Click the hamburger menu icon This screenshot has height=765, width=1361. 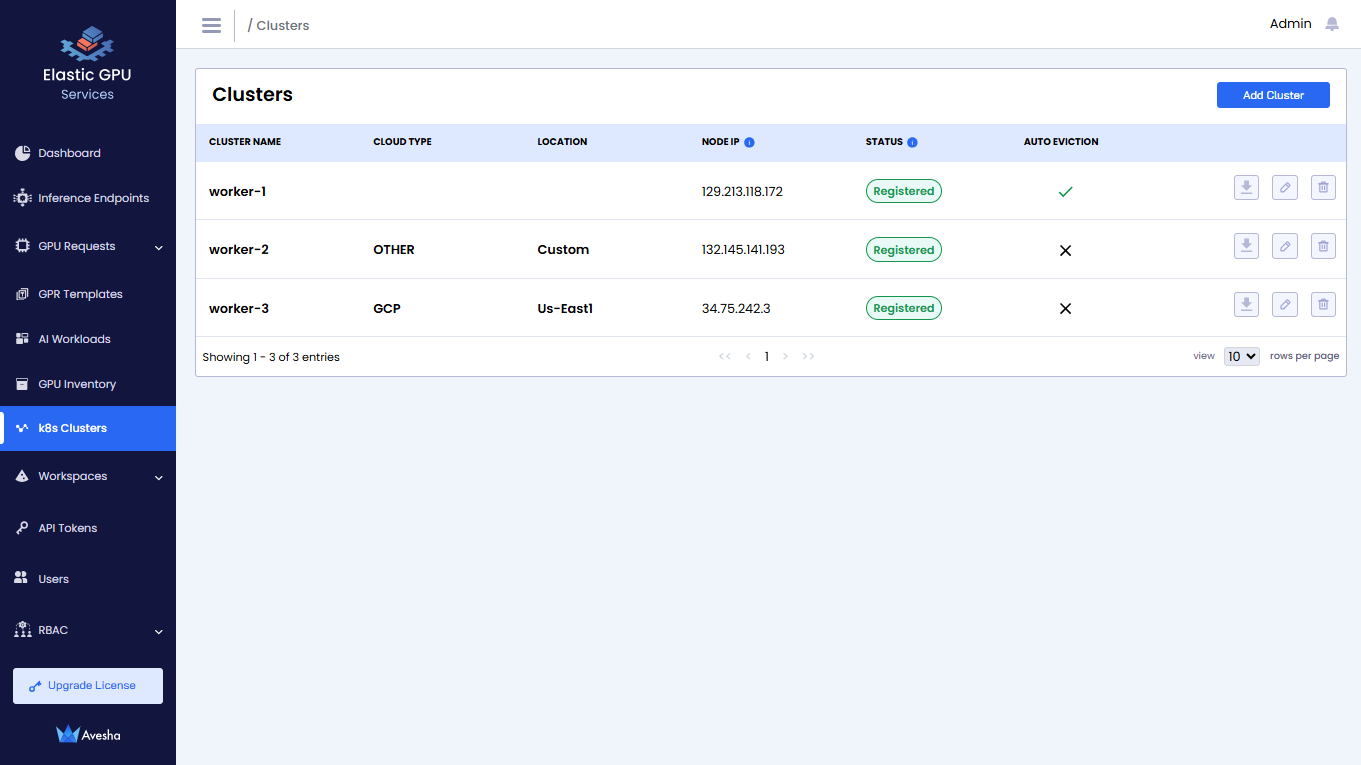coord(211,25)
